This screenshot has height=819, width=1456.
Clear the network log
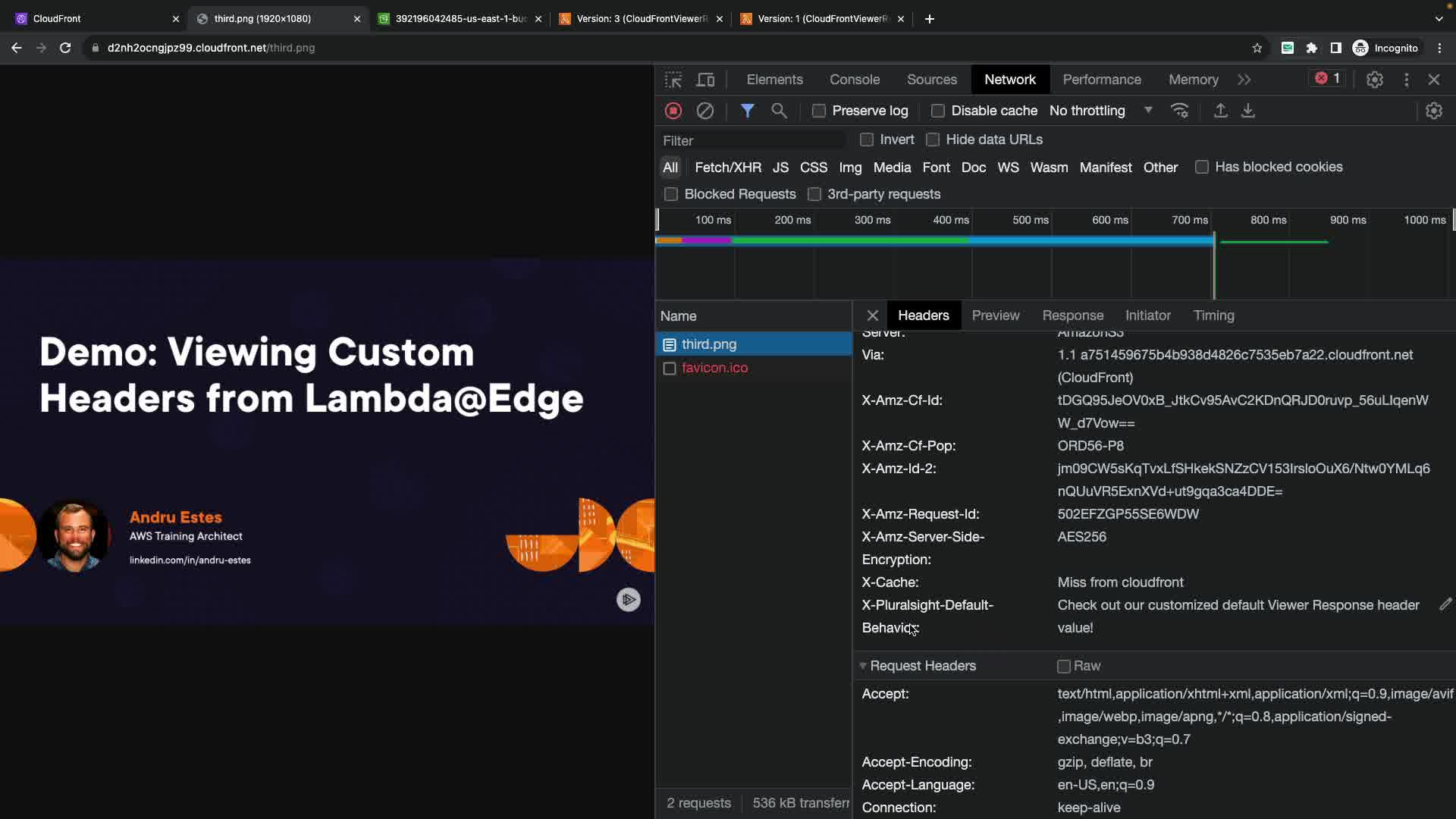704,111
